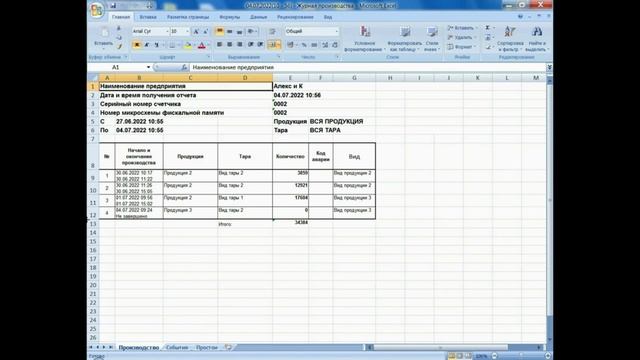
Task: Open the Разметка страницы ribbon tab
Action: click(x=188, y=17)
